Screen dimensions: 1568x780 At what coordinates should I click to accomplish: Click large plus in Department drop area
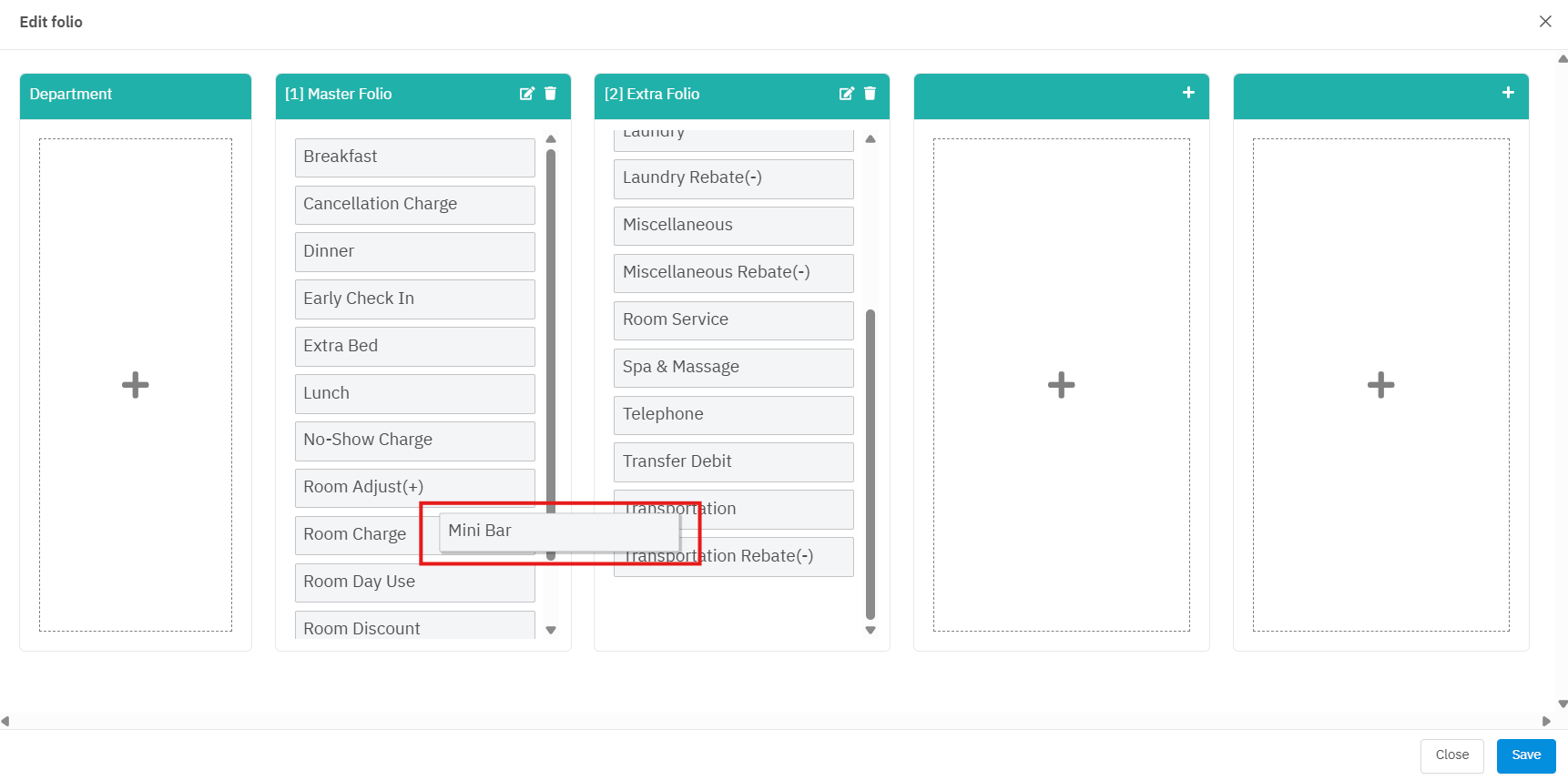point(136,385)
